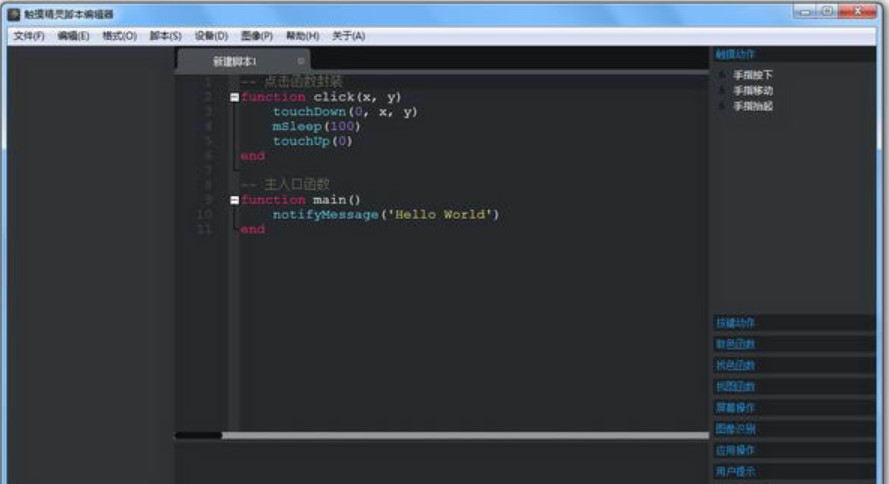Click the horizontal scrollbar thumb below the editor

pyautogui.click(x=198, y=435)
